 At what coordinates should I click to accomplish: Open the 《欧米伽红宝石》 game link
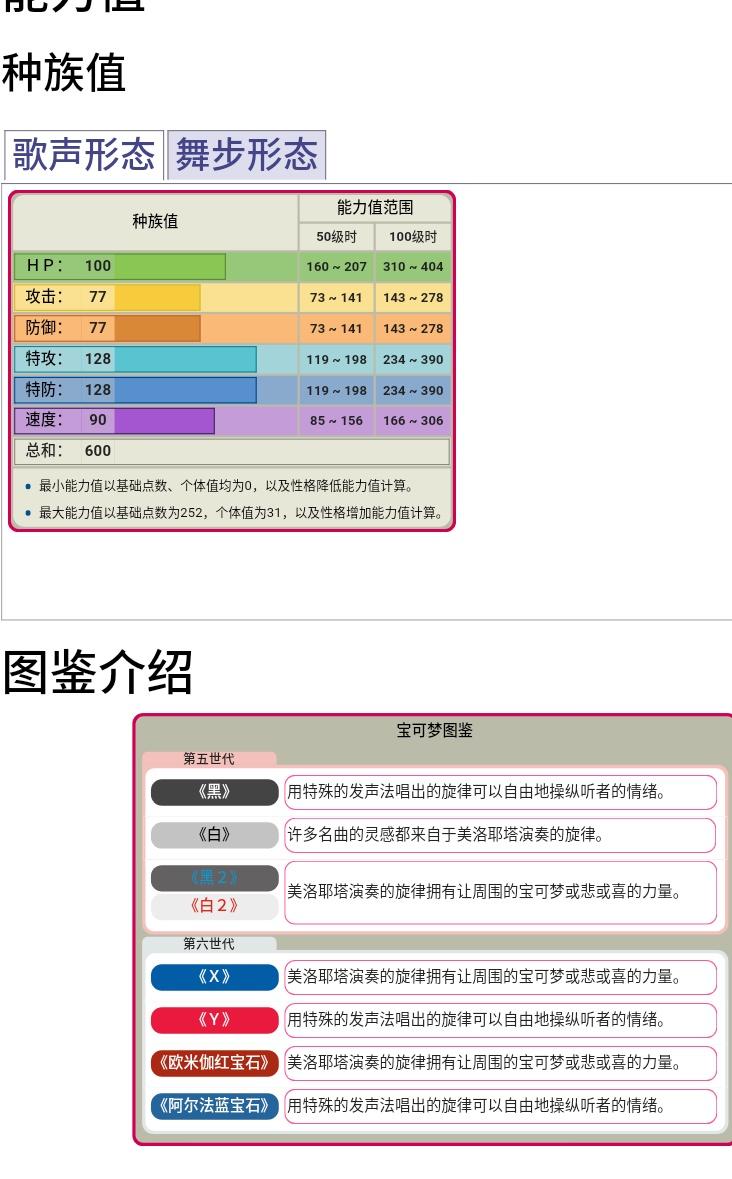(x=214, y=1063)
